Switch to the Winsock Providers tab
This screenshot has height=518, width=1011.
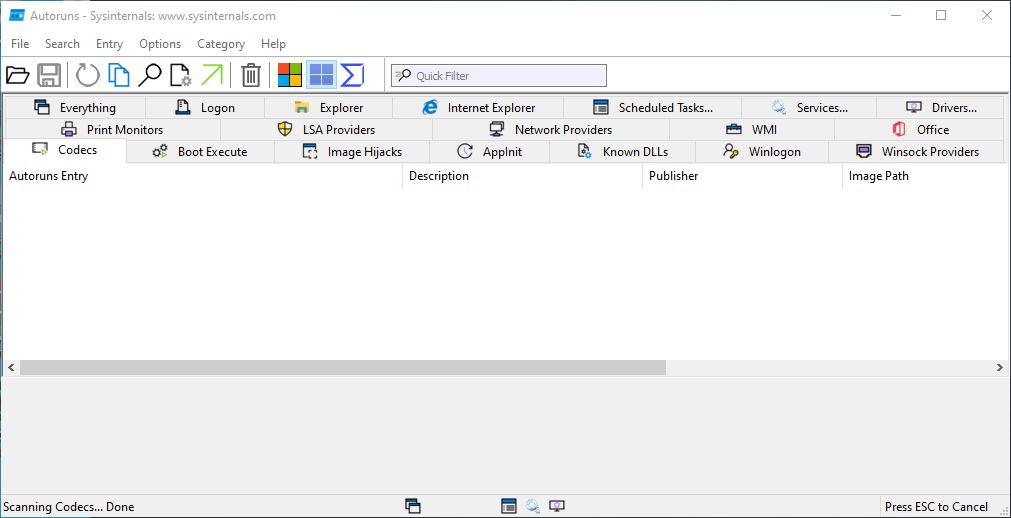click(916, 152)
